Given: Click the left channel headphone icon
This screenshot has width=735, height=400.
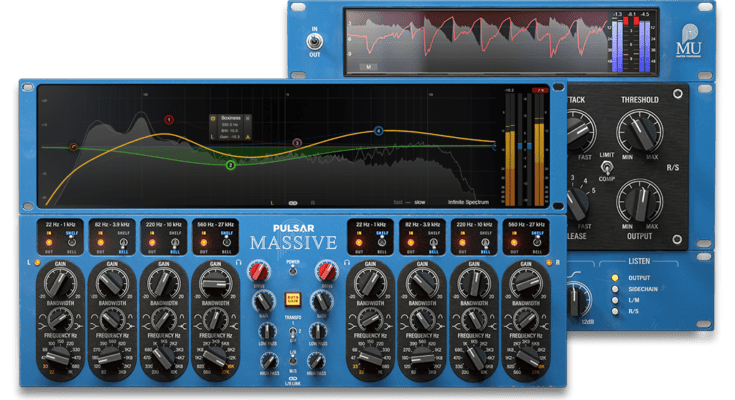Looking at the screenshot, I should 240,263.
